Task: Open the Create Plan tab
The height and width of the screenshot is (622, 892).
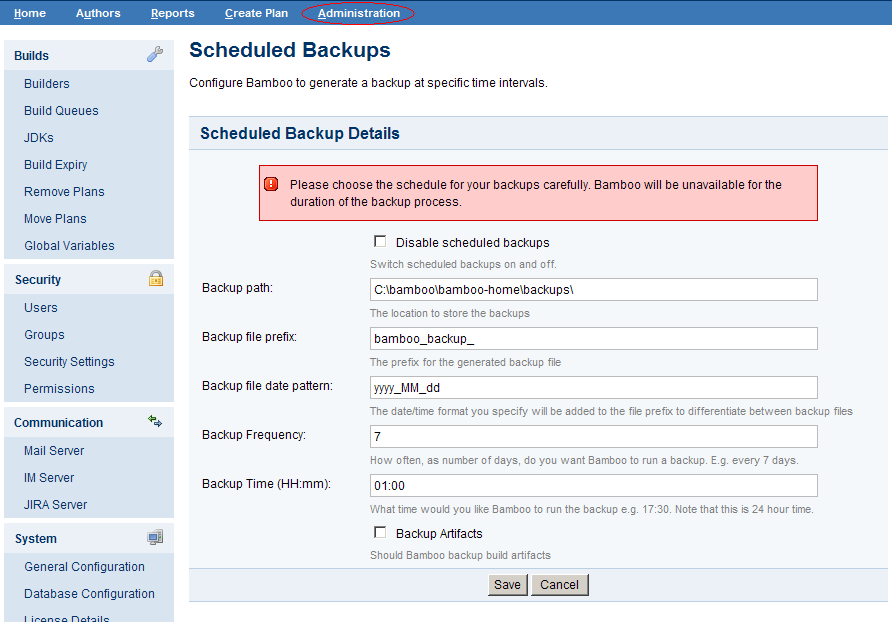Action: click(x=256, y=13)
